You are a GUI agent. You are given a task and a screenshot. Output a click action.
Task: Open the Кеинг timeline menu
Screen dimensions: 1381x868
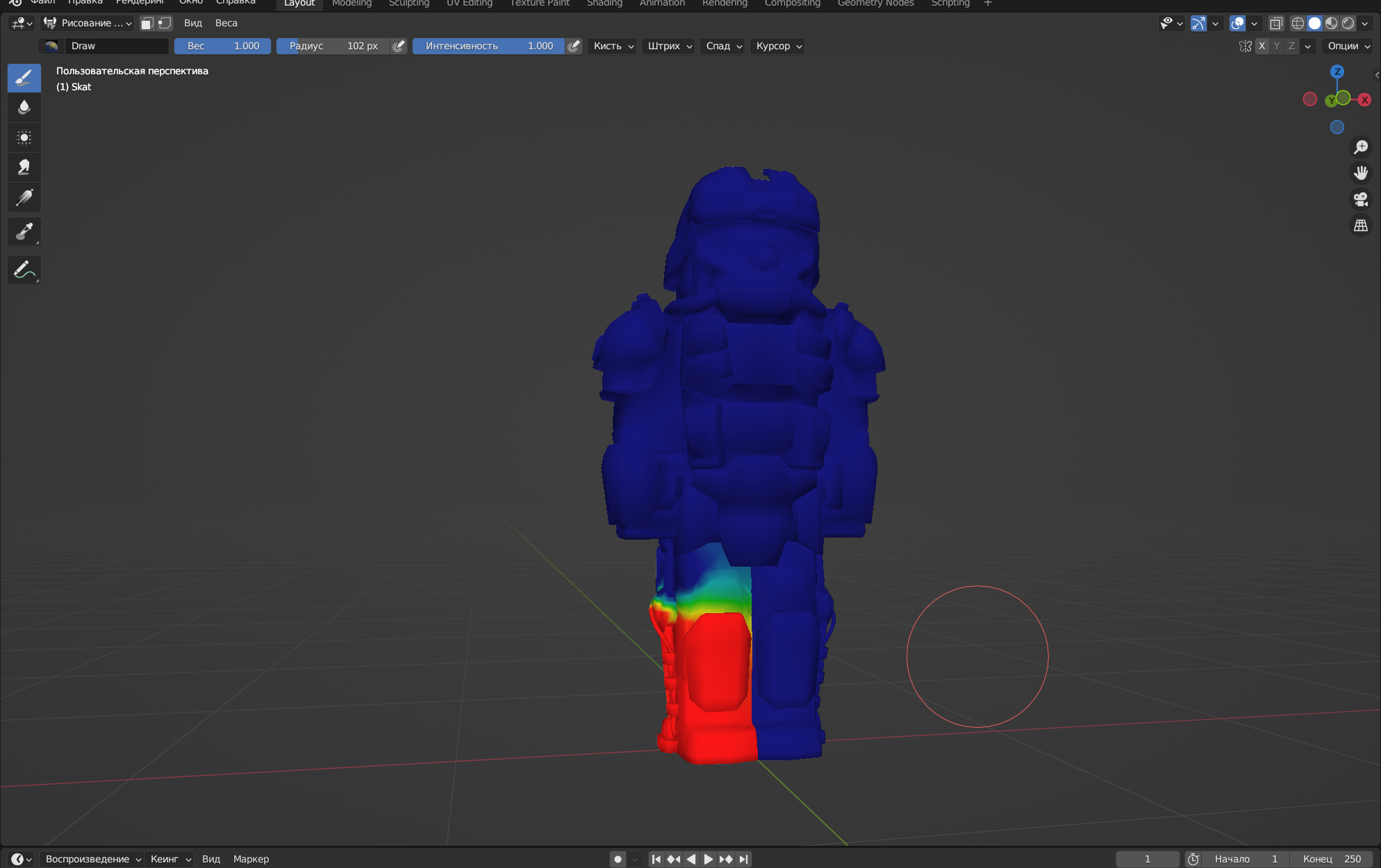click(x=170, y=859)
